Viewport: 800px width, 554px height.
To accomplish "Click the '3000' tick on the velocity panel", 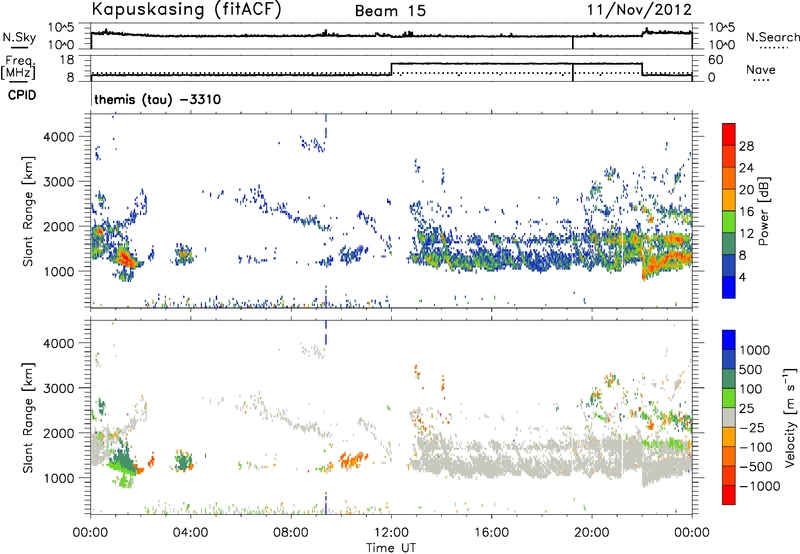I will (59, 388).
